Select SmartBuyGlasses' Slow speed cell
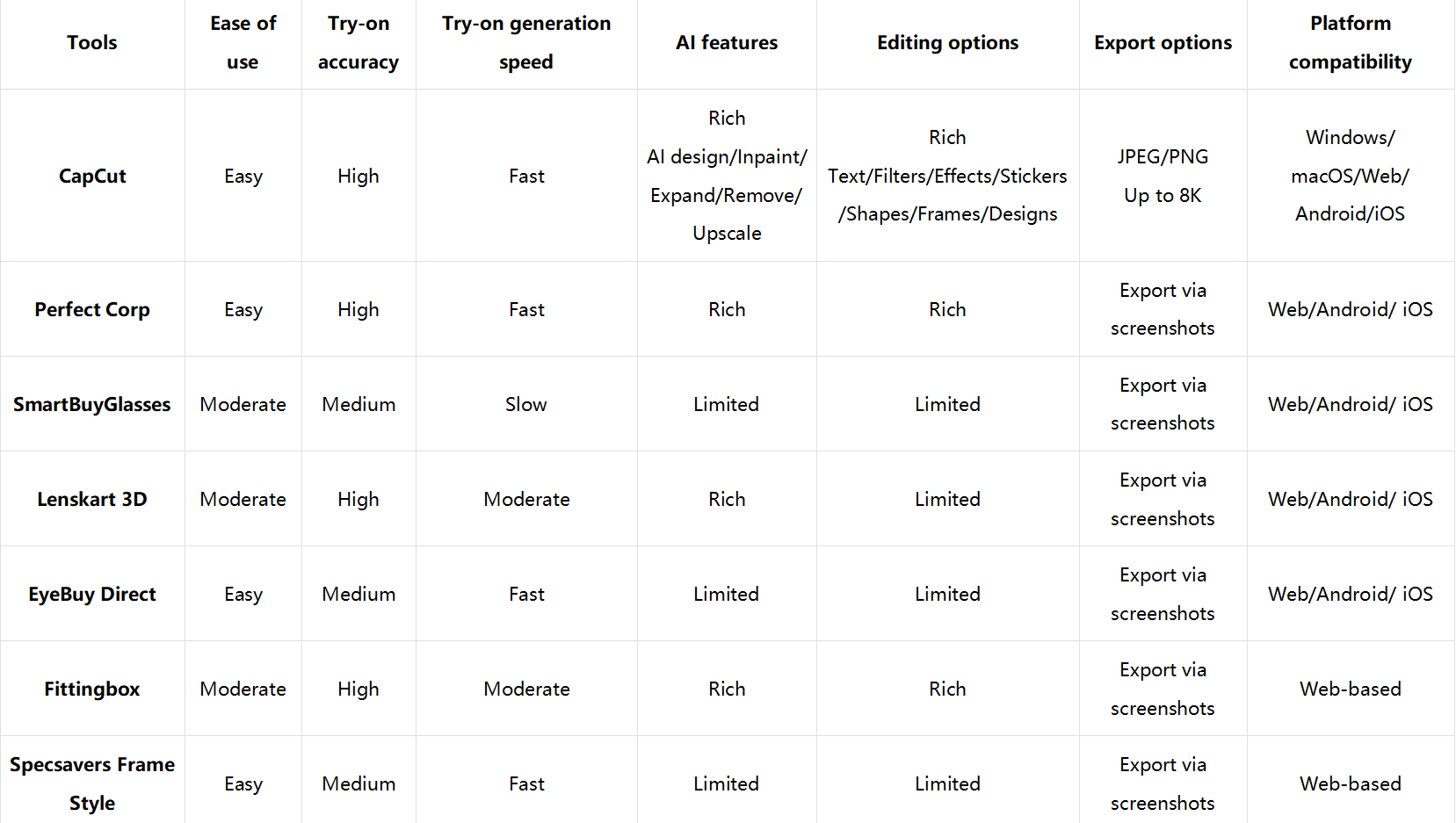The width and height of the screenshot is (1456, 823). 526,405
